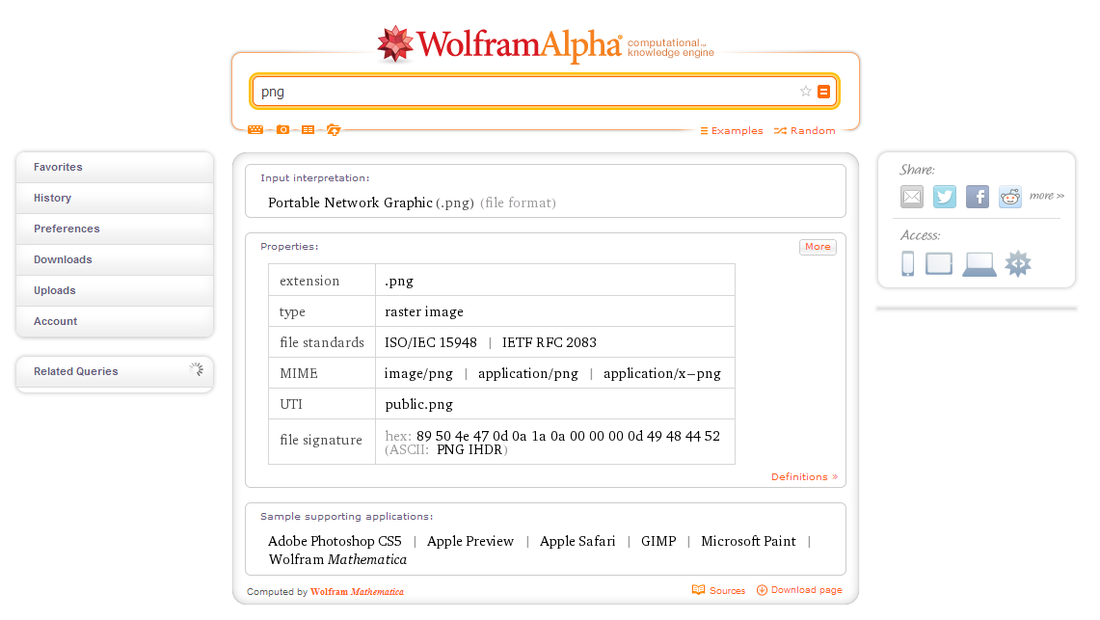The image size is (1100, 620).
Task: Show more share options
Action: 1047,196
